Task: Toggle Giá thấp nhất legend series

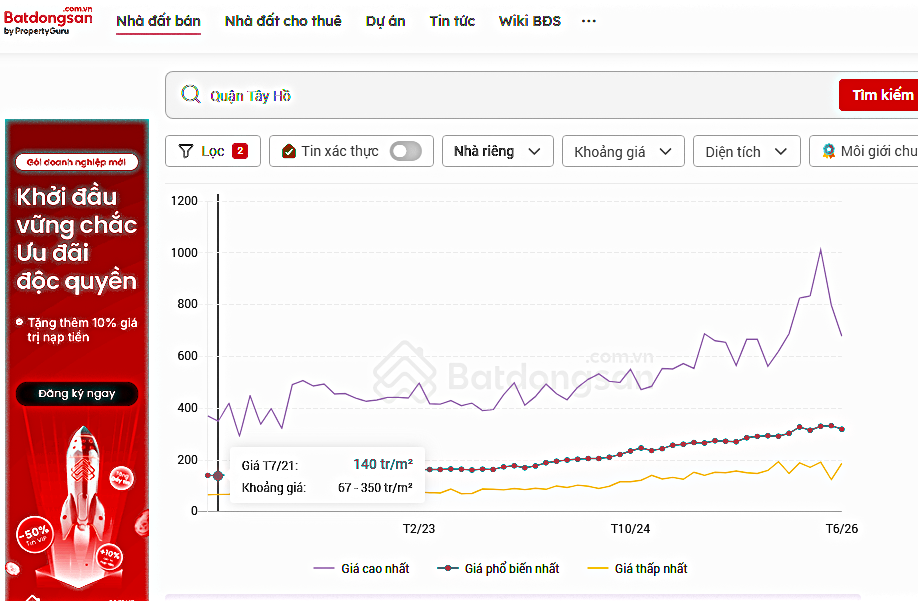Action: [x=637, y=568]
